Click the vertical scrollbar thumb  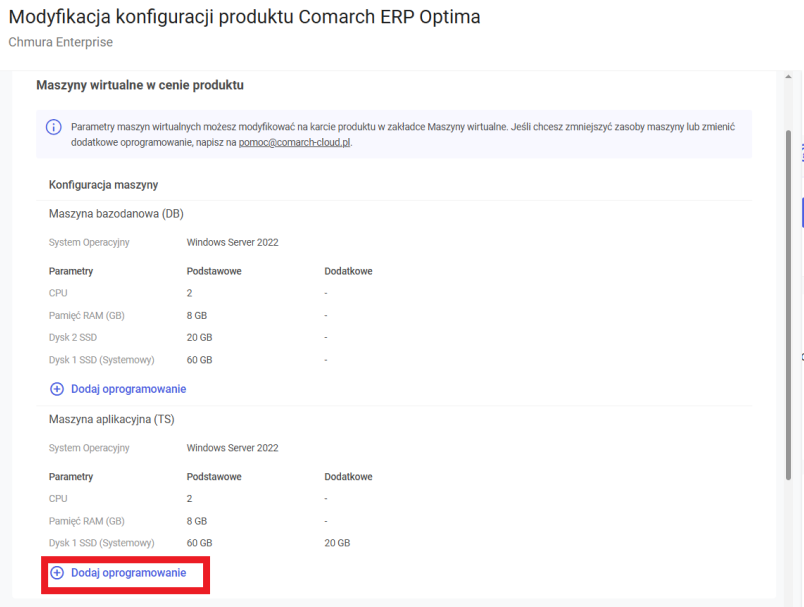tap(788, 305)
